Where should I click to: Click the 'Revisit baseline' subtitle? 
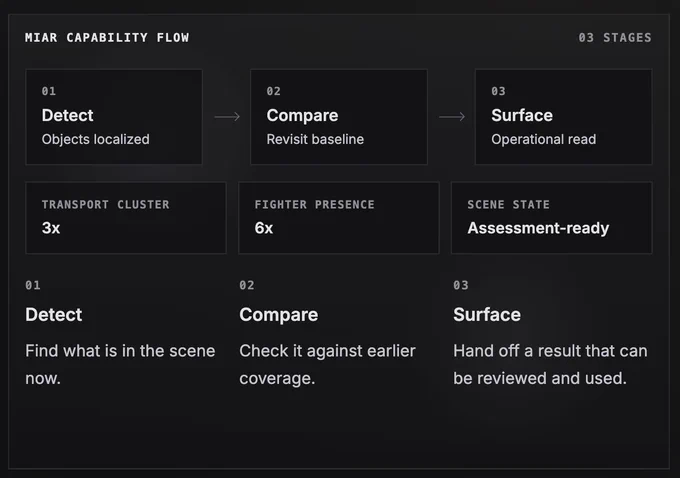tap(315, 139)
